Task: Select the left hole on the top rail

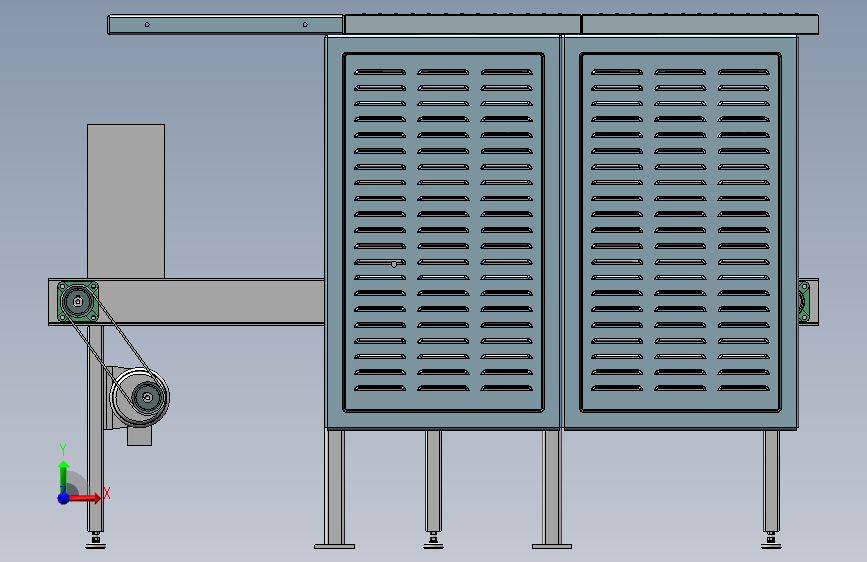Action: click(147, 24)
